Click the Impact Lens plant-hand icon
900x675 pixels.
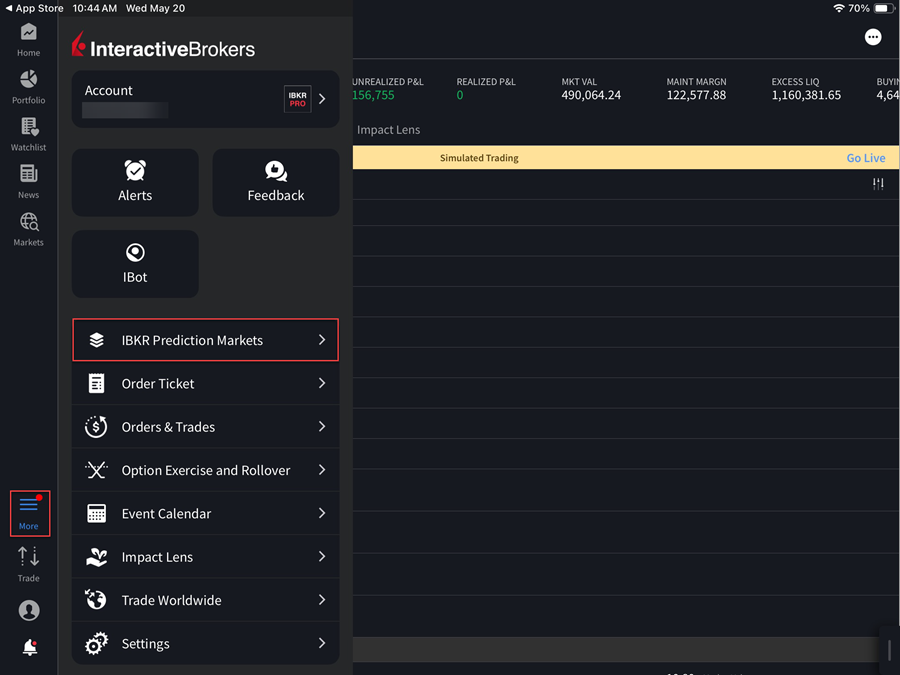96,557
